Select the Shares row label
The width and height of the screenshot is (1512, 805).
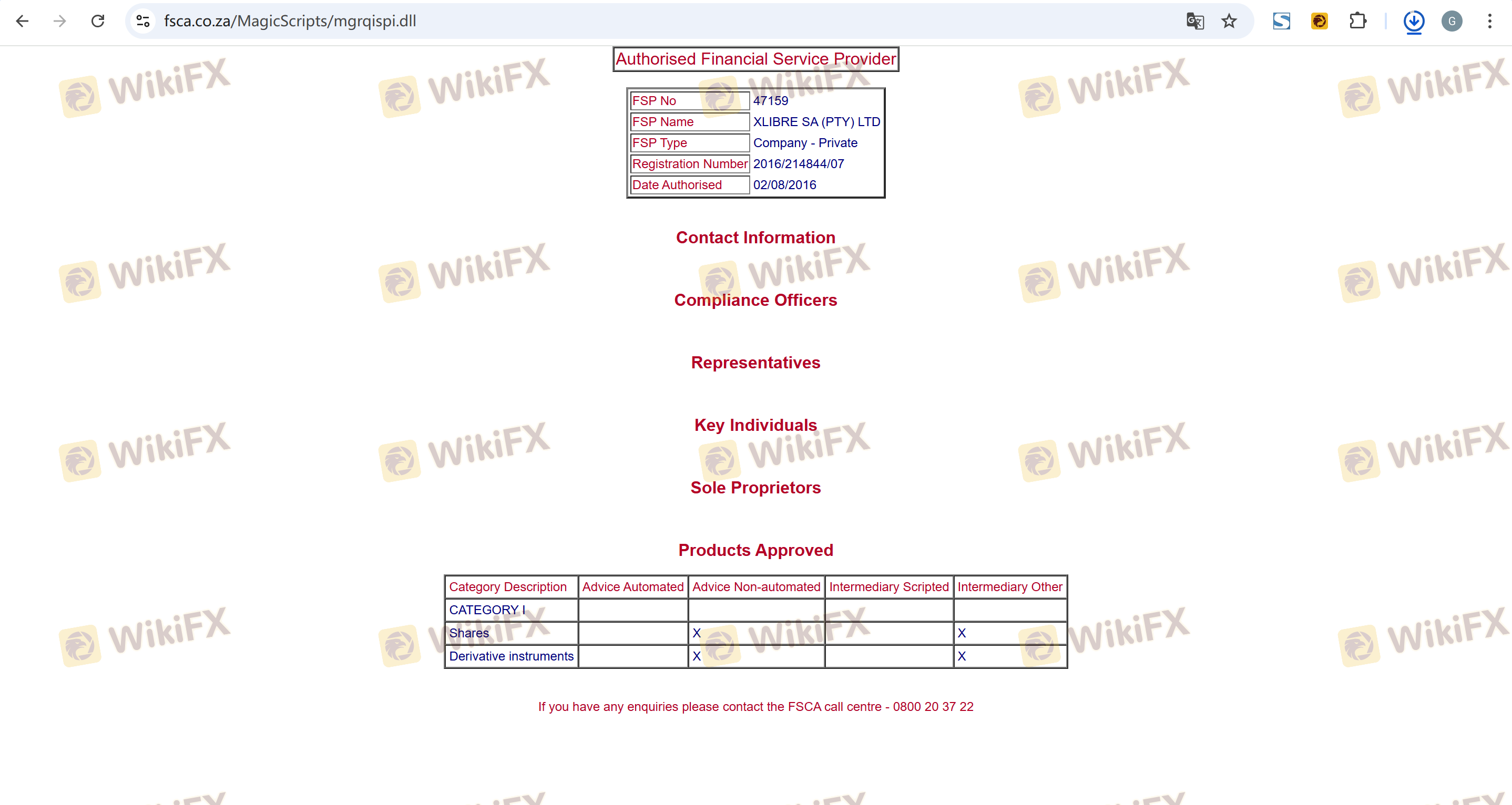(469, 634)
